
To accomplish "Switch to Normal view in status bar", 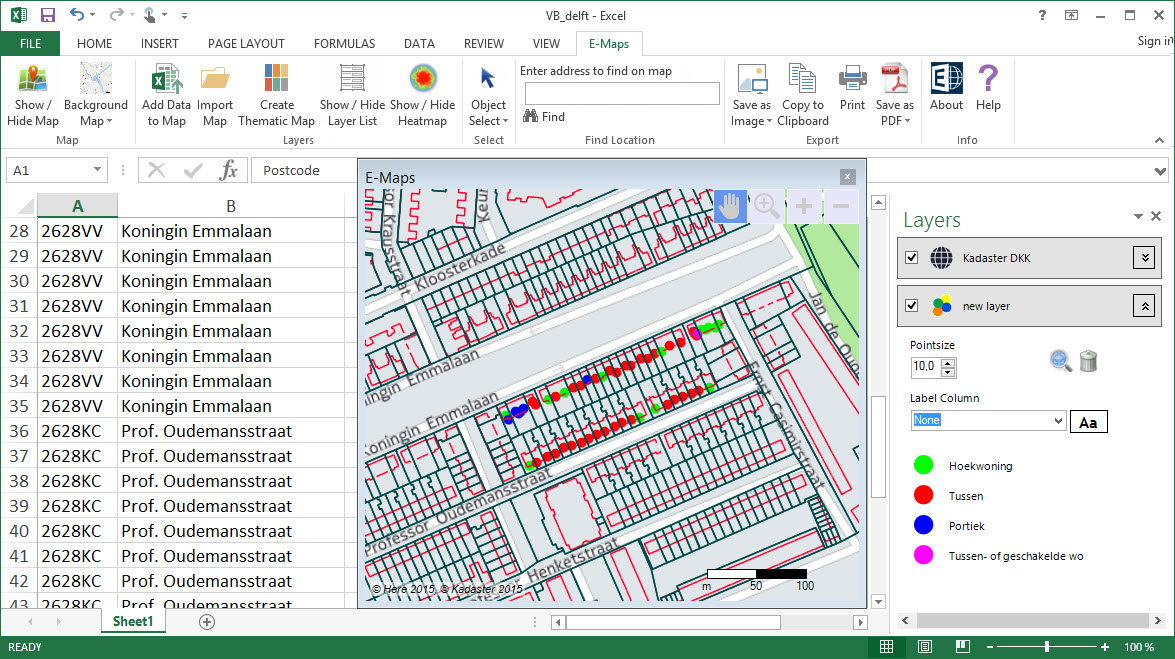I will pos(886,647).
